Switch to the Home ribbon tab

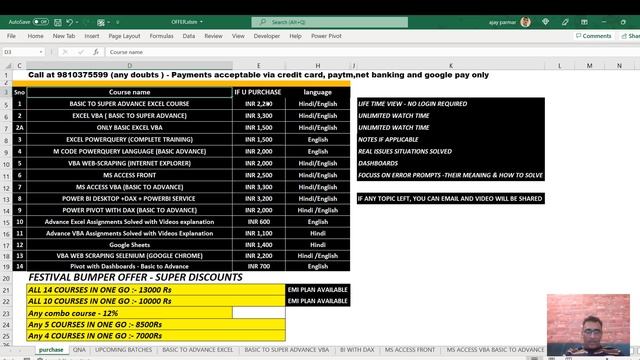tap(36, 36)
